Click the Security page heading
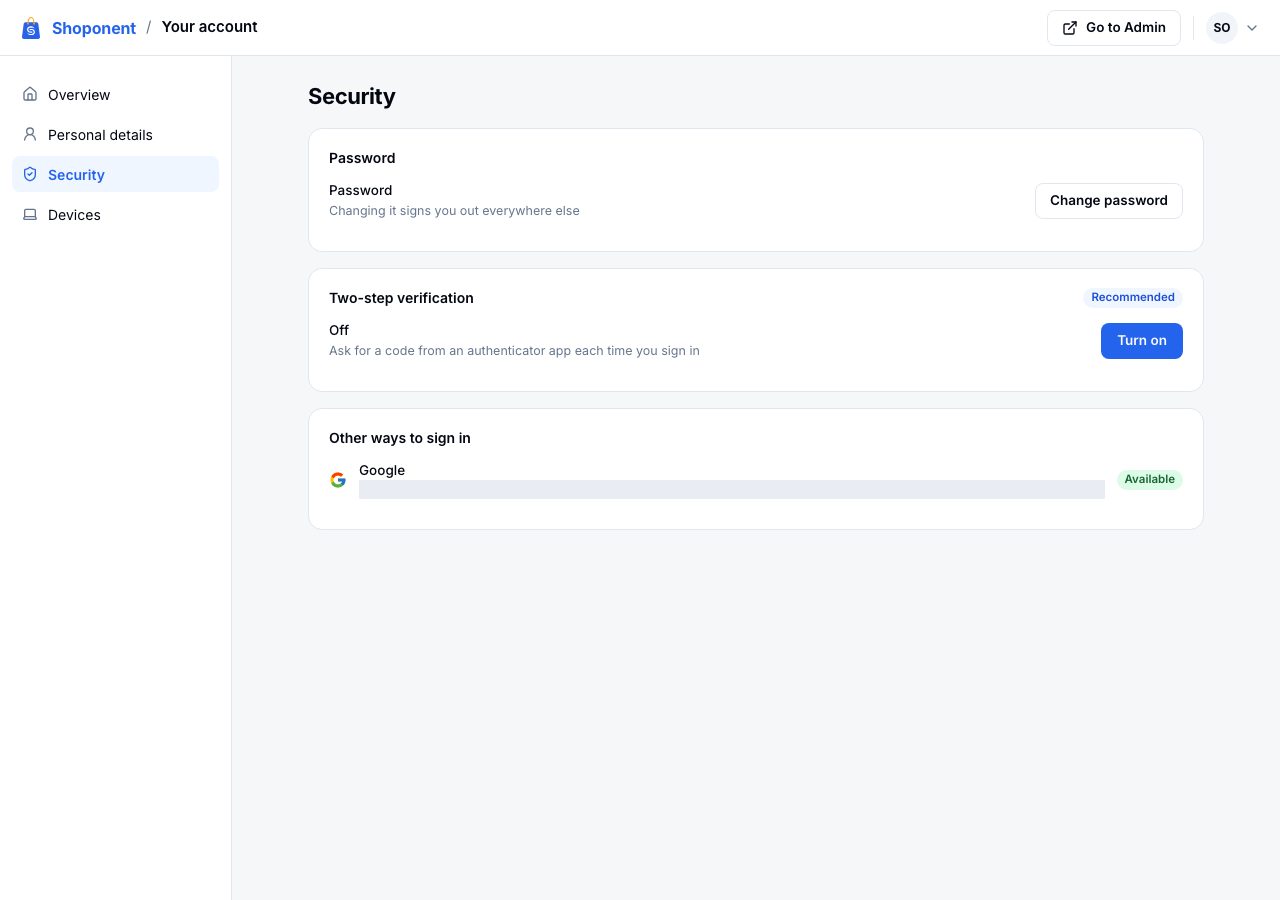 click(352, 96)
